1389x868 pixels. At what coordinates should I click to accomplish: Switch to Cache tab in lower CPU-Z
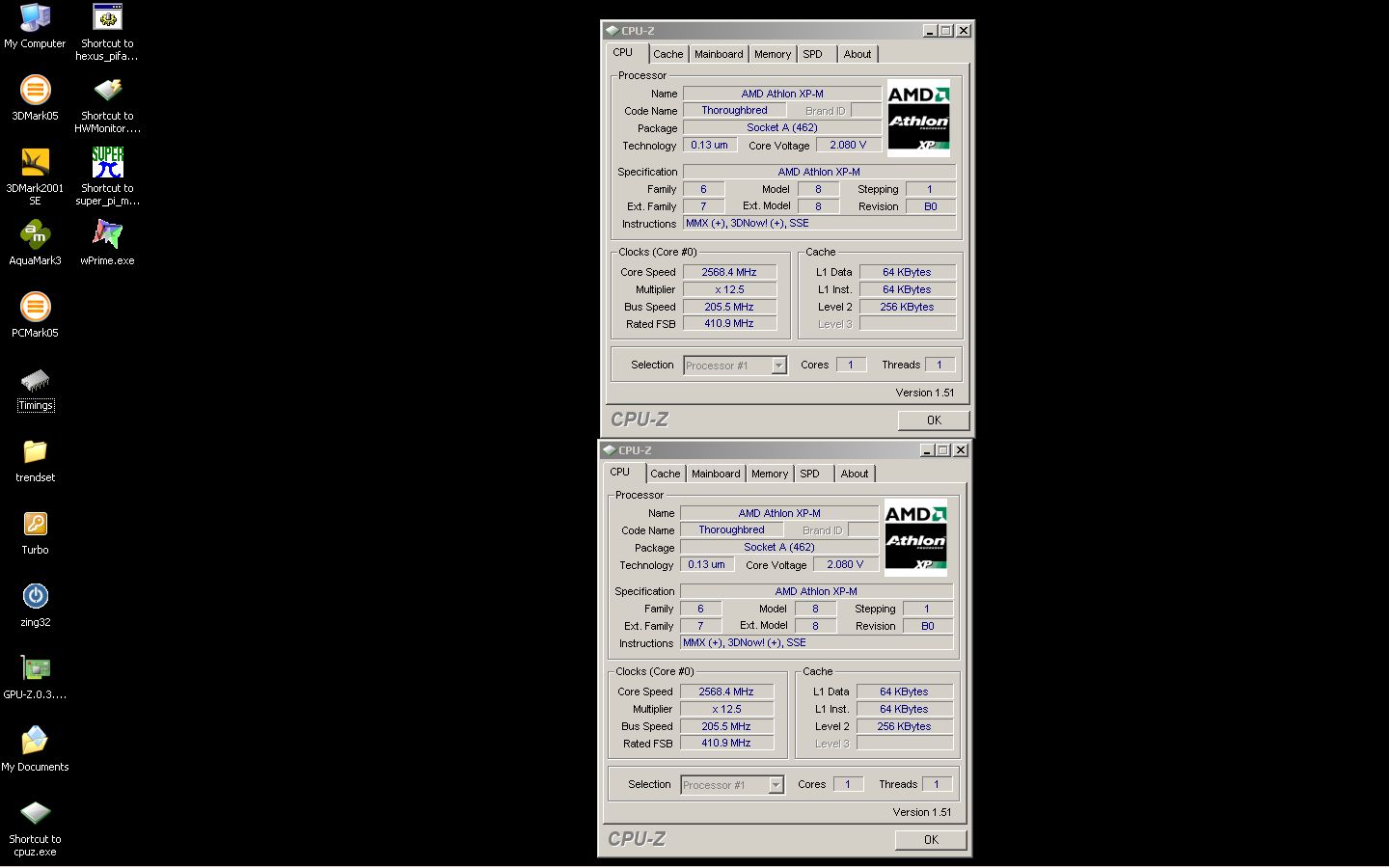pos(665,474)
